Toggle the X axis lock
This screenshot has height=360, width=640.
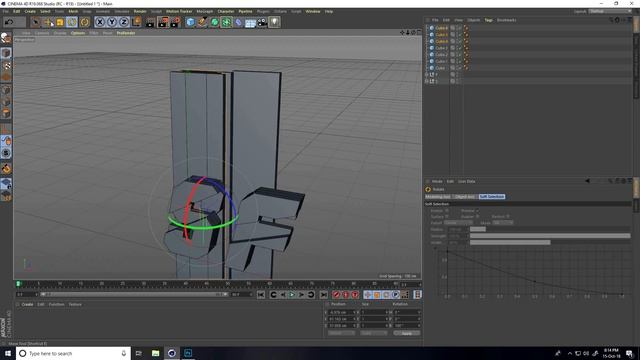pyautogui.click(x=100, y=22)
